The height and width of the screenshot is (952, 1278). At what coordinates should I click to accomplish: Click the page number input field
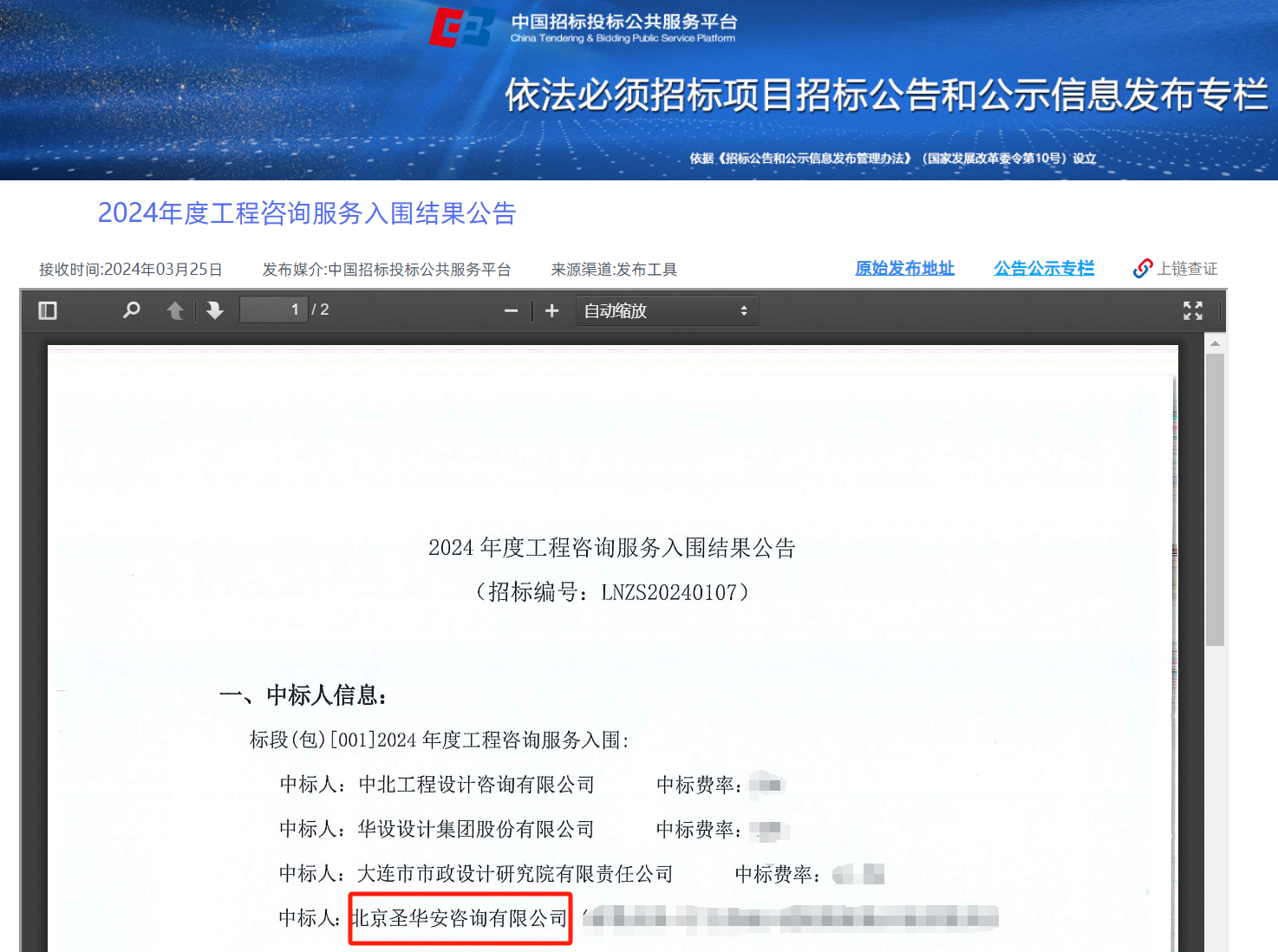(x=273, y=310)
